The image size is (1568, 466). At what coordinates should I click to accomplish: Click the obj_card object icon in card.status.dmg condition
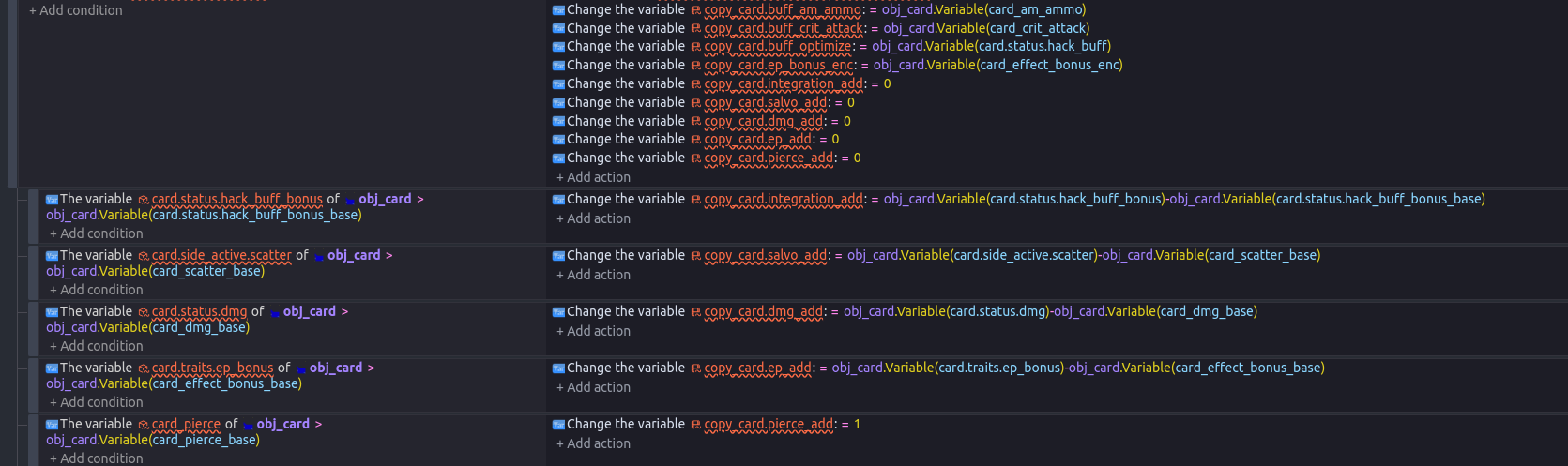click(x=275, y=312)
